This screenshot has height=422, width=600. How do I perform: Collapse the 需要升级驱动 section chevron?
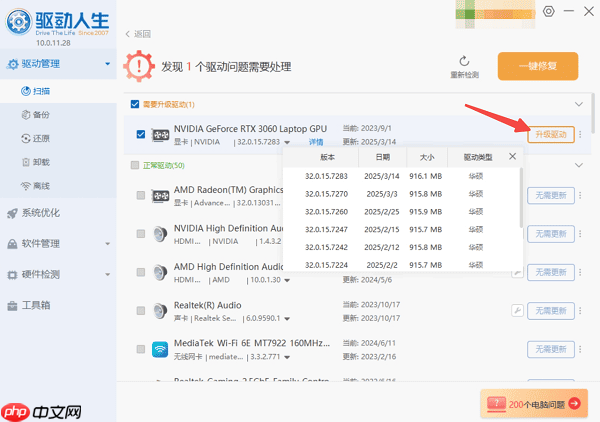(x=579, y=104)
